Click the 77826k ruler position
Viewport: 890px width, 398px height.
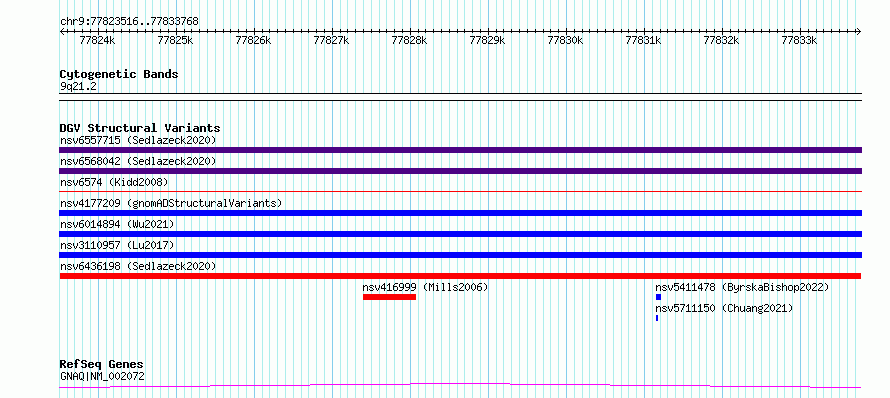click(x=254, y=41)
